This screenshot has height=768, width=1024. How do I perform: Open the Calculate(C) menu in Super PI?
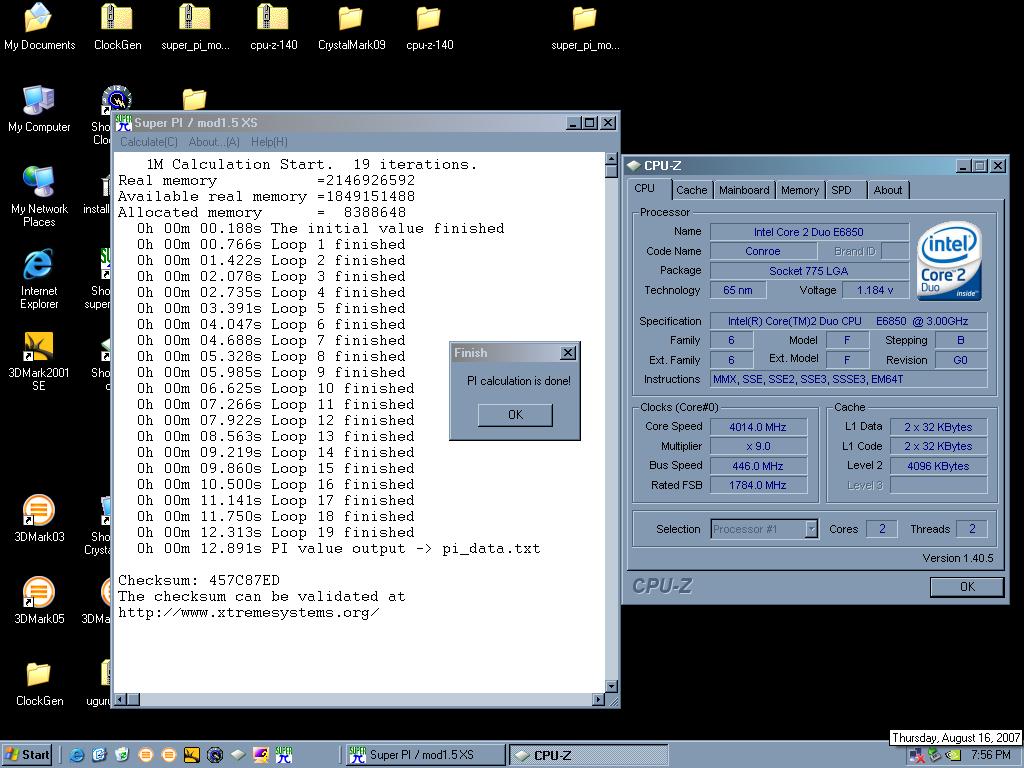click(148, 142)
